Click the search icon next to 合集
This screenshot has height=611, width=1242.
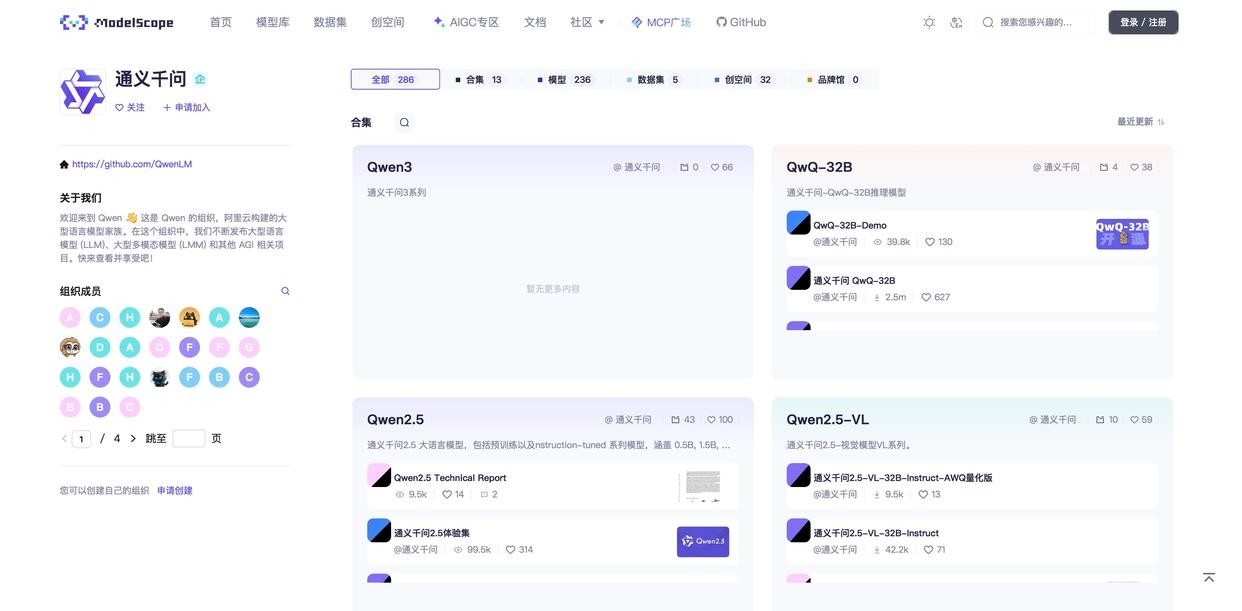(x=404, y=122)
